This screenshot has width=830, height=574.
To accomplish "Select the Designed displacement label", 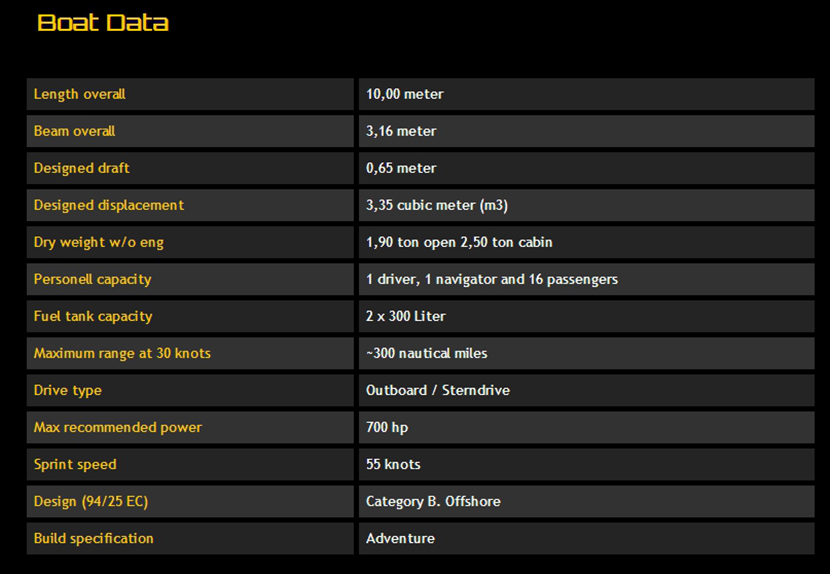I will pos(109,205).
